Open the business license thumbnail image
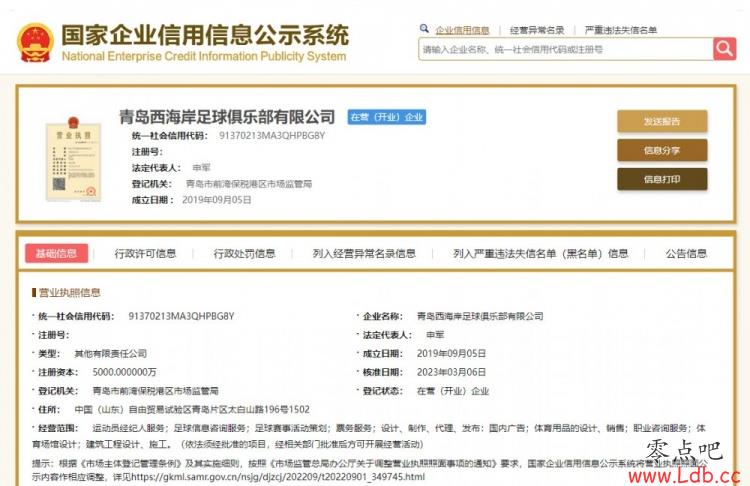This screenshot has width=750, height=486. tap(73, 160)
